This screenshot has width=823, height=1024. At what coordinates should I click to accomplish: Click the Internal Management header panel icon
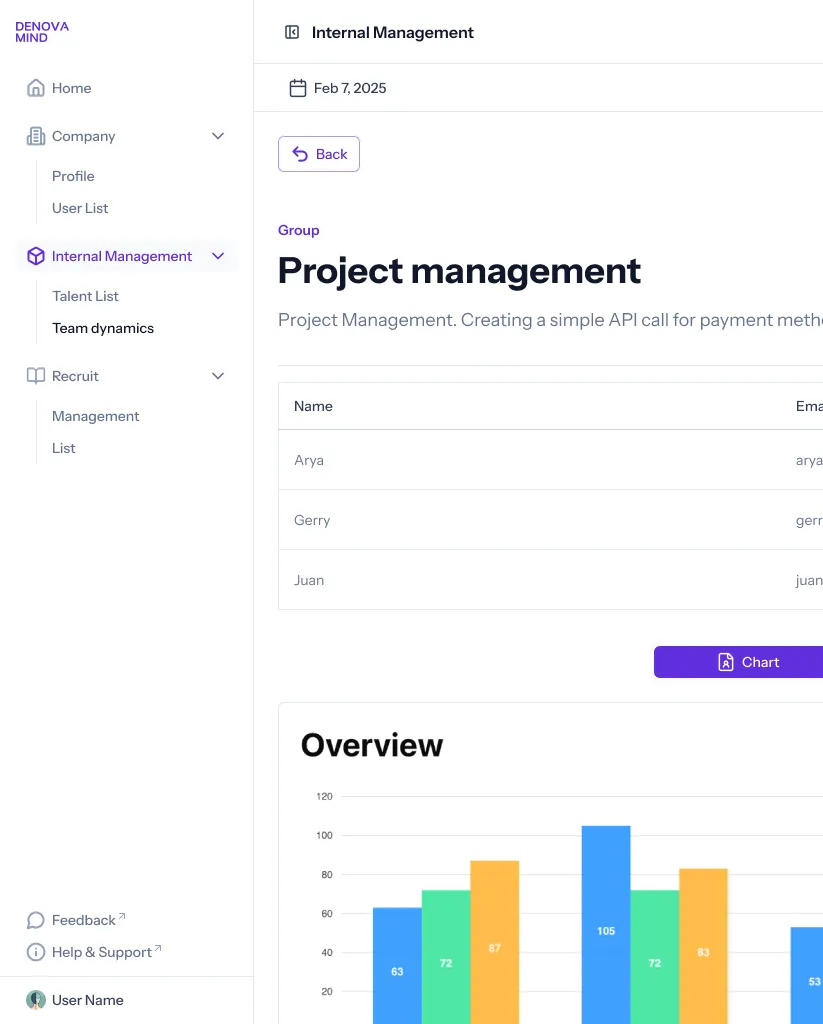pyautogui.click(x=291, y=32)
